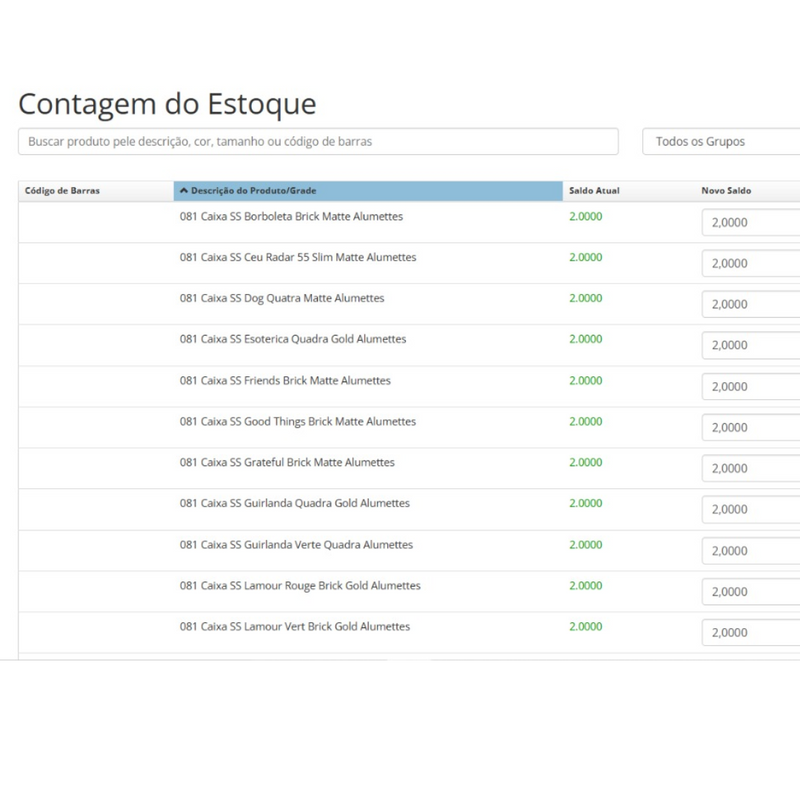Click Saldo Atual value for Dog Quatra
Image resolution: width=800 pixels, height=800 pixels.
(x=586, y=298)
